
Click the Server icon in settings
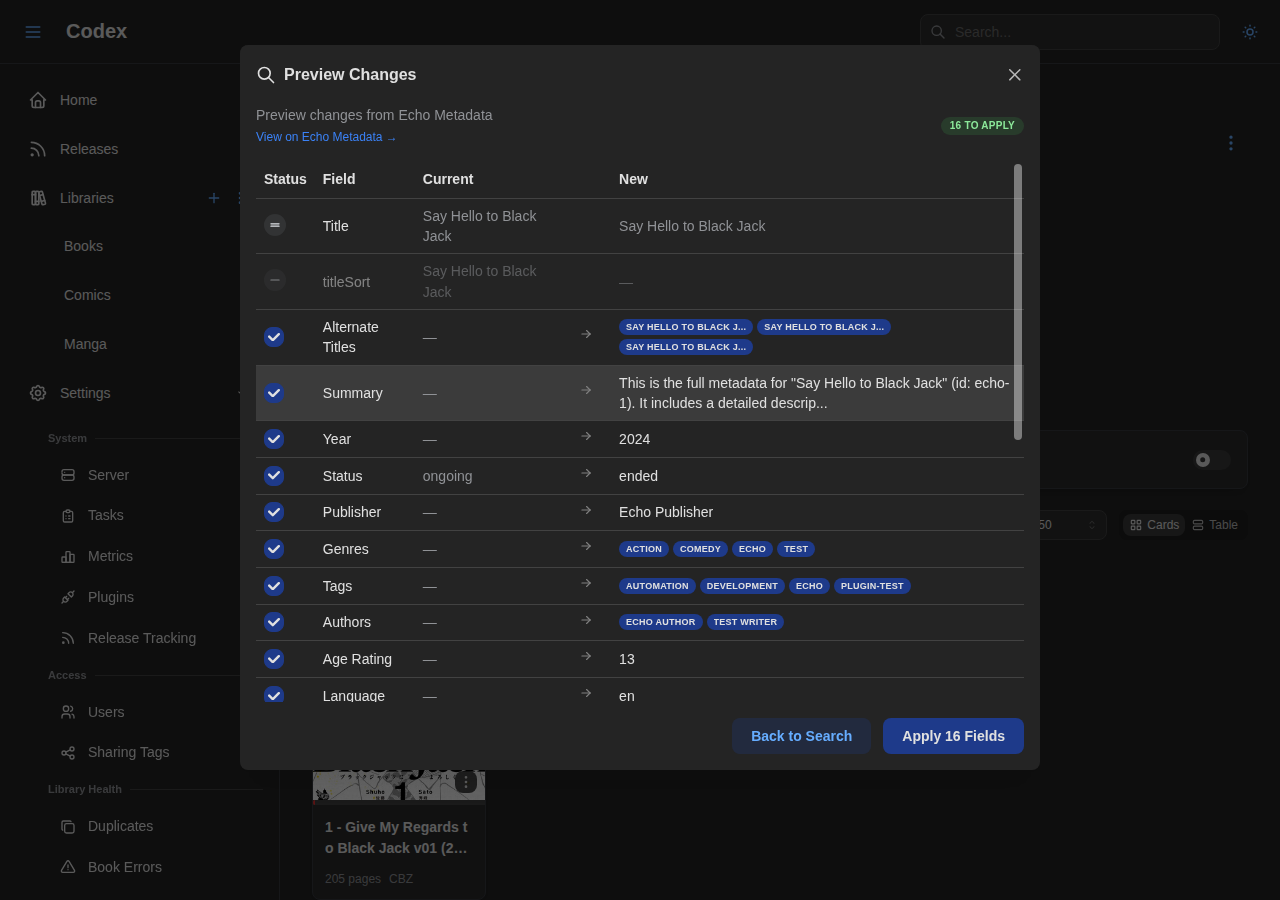pyautogui.click(x=68, y=475)
